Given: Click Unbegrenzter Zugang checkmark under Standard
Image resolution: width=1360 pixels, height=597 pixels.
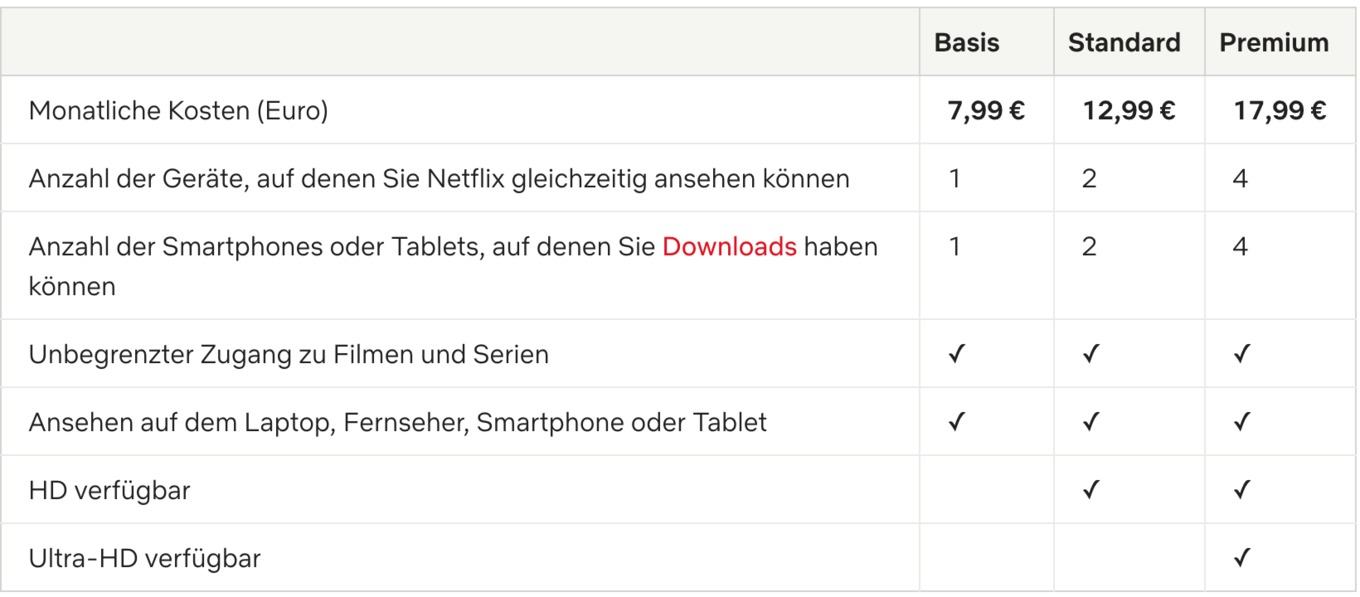Looking at the screenshot, I should coord(1090,354).
